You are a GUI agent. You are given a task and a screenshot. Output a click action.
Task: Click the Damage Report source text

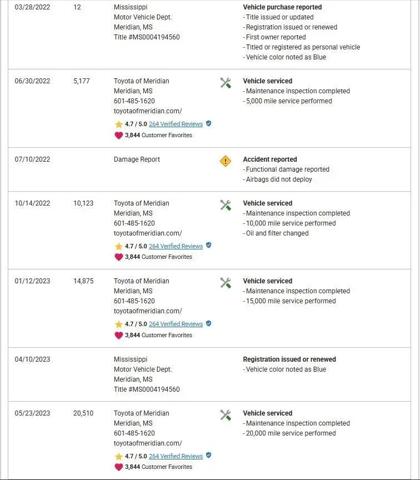[x=137, y=159]
